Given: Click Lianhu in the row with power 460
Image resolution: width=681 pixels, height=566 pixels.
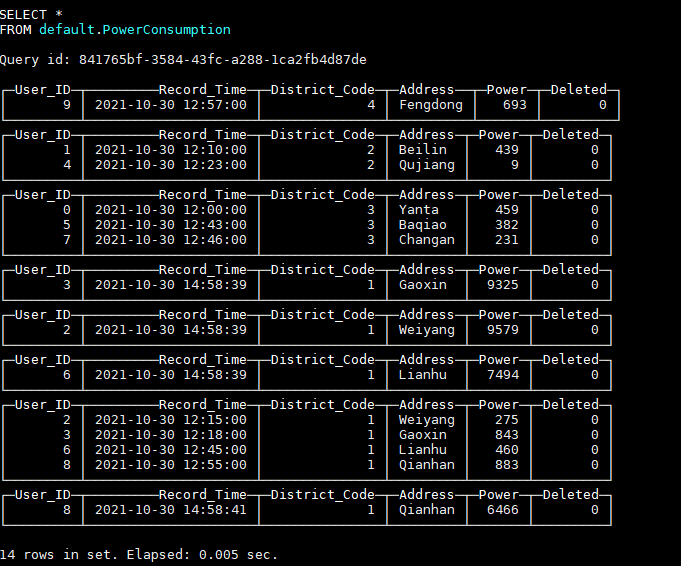Looking at the screenshot, I should (x=423, y=450).
